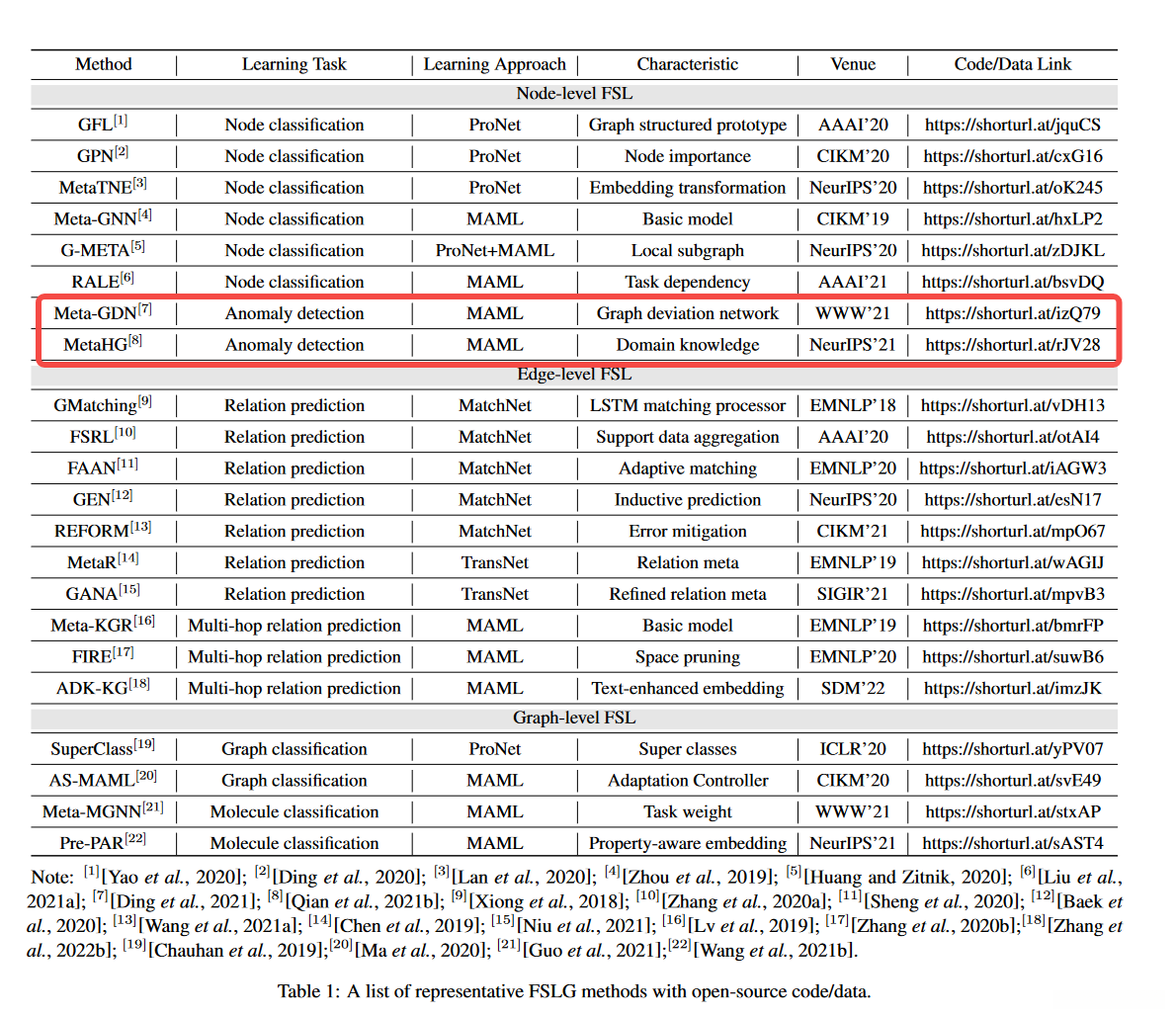This screenshot has width=1176, height=1016.
Task: Click the GFL method name cell
Action: (103, 124)
